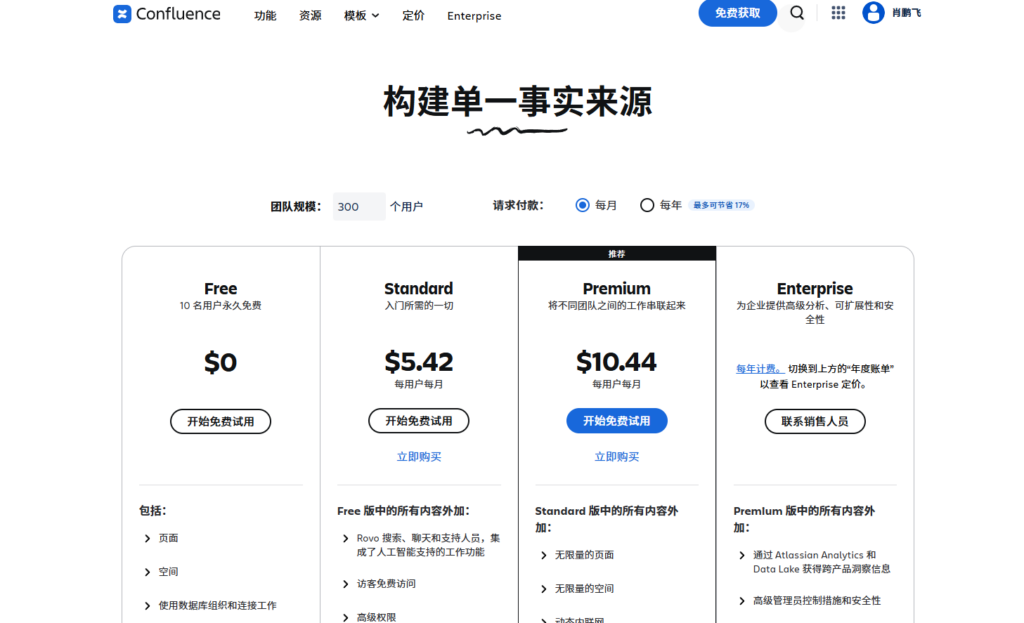Expand the 空间 feature item

coord(166,571)
